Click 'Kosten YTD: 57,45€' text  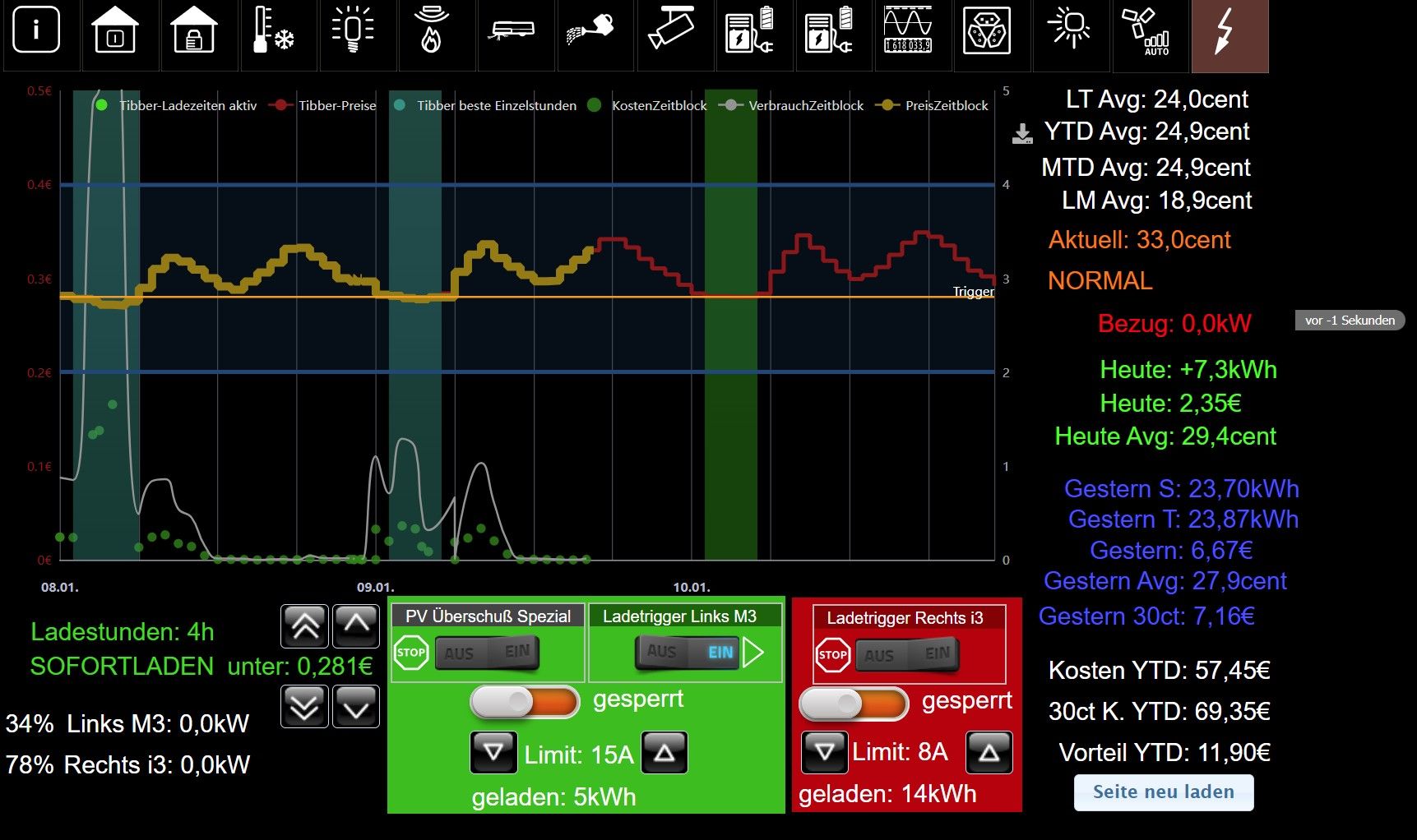(1160, 670)
